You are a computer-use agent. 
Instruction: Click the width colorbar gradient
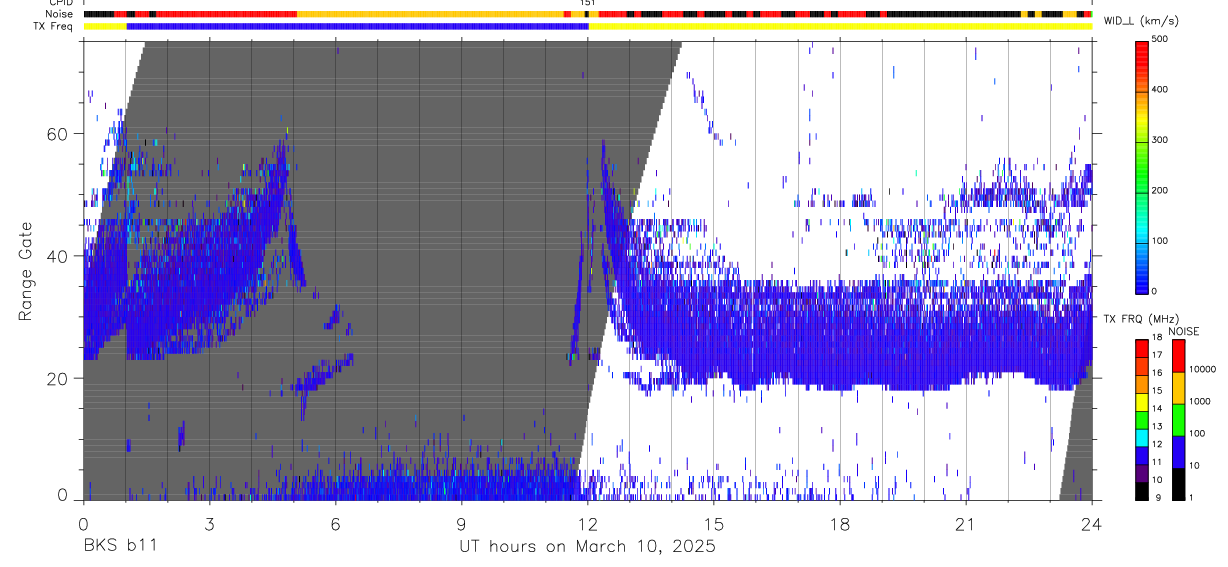click(x=1142, y=166)
